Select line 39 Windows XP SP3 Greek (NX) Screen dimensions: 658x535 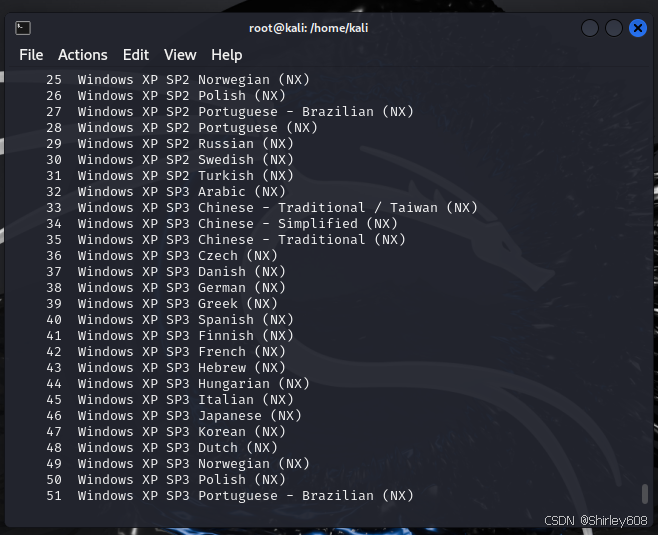[x=162, y=303]
